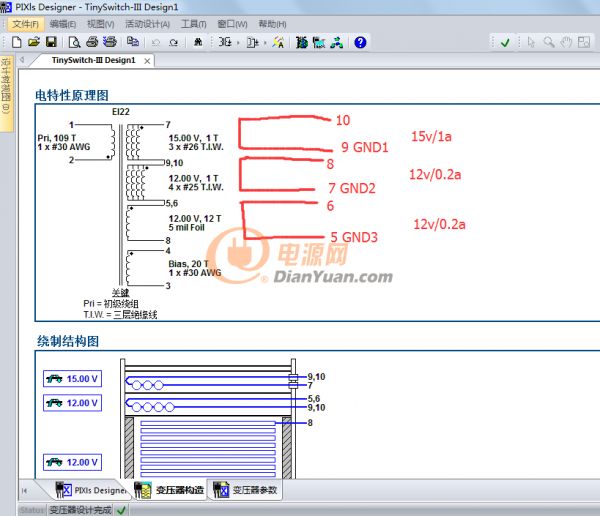Viewport: 600px width, 516px height.
Task: Click the 12.00 V, 12 T foil label
Action: [x=195, y=219]
